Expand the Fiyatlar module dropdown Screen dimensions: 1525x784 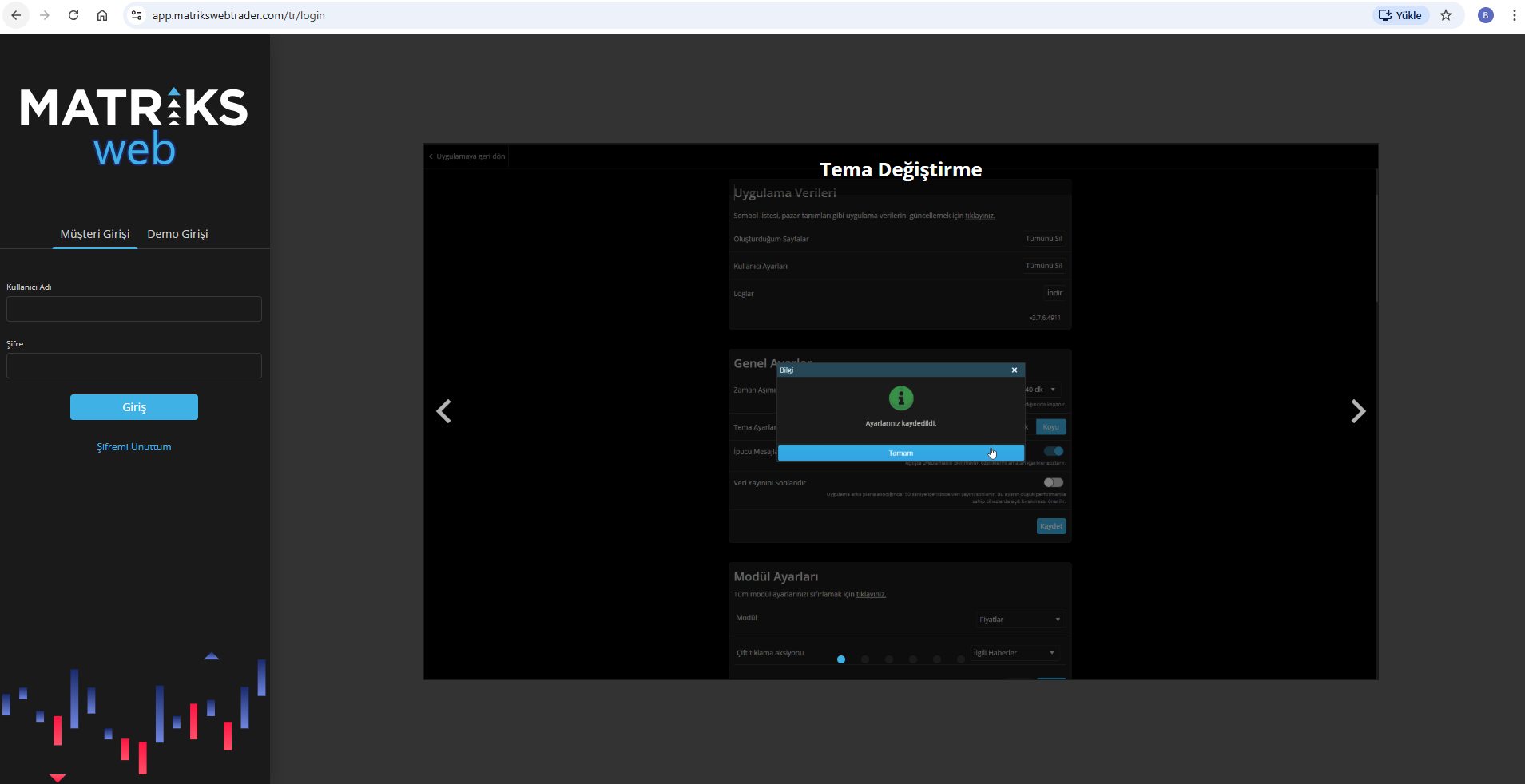pos(1020,620)
